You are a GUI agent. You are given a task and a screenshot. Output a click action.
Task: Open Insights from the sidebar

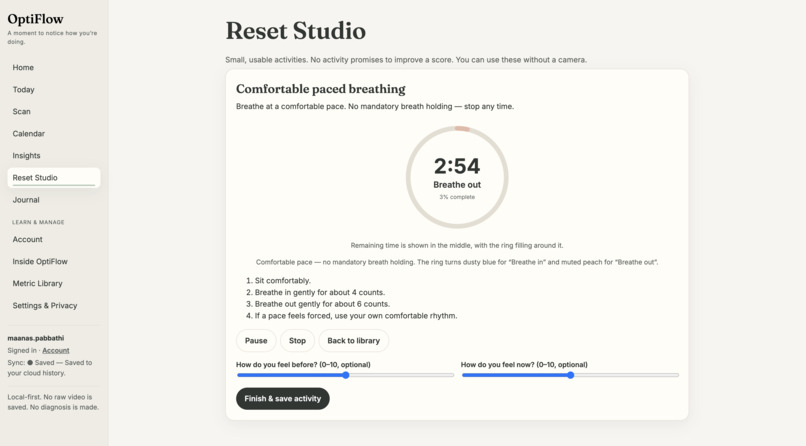[x=53, y=156]
